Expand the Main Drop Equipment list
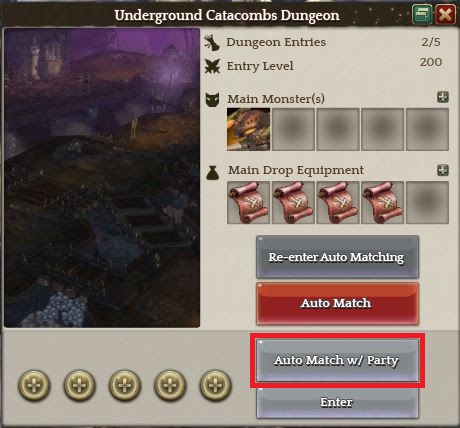 [x=443, y=170]
